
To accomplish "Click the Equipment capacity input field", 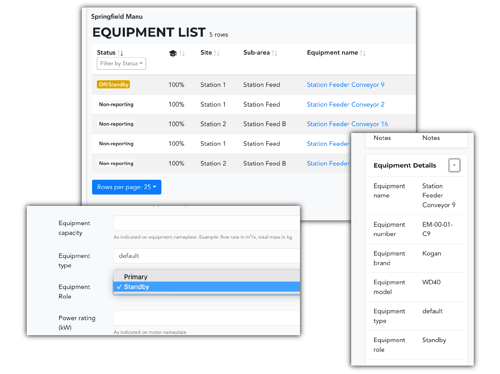I will point(207,223).
